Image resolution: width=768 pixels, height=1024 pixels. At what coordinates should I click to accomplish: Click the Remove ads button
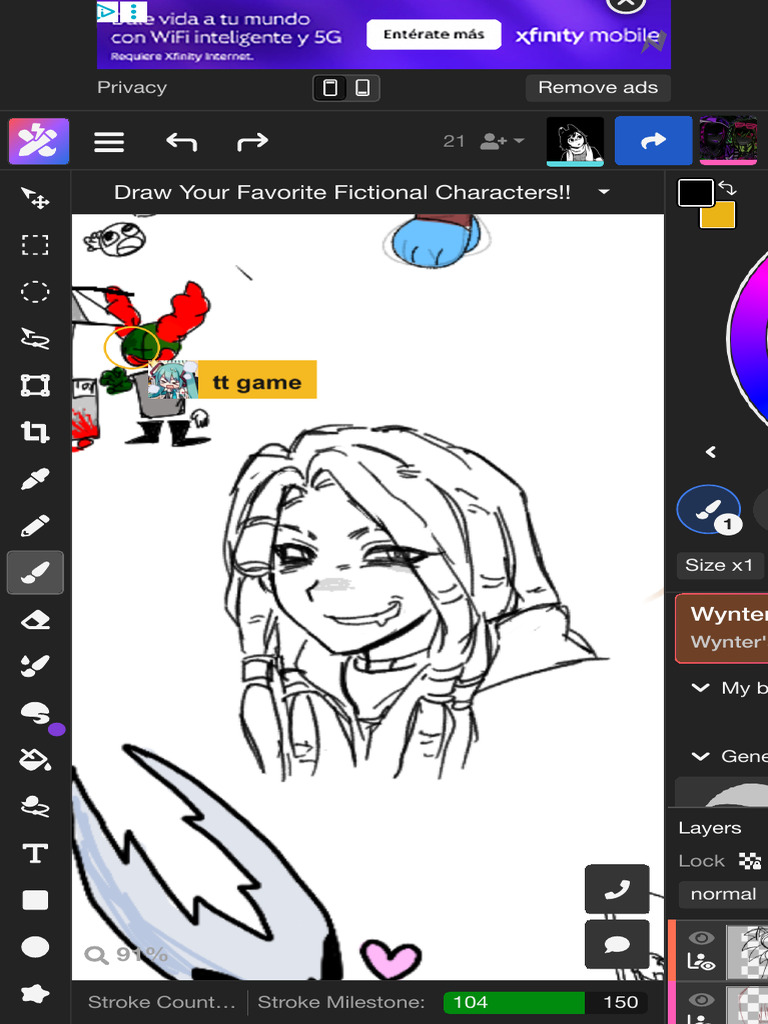(598, 88)
